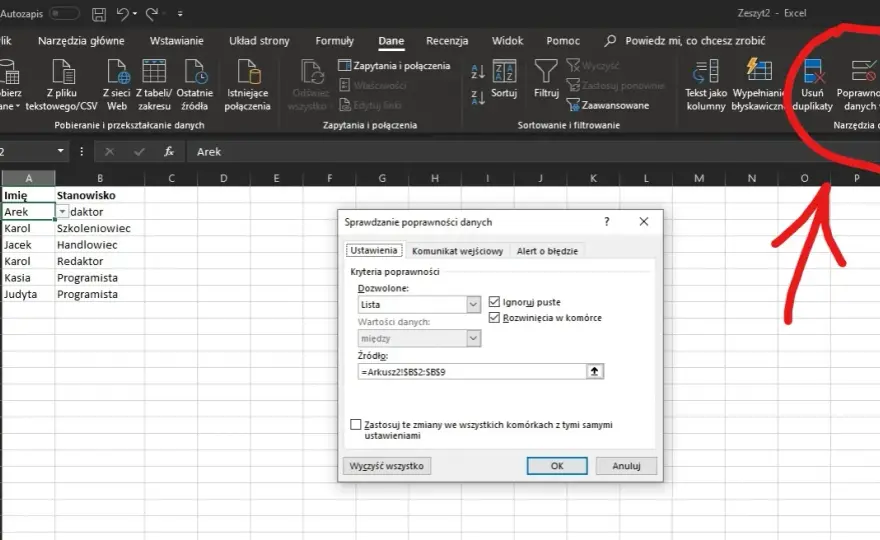The width and height of the screenshot is (880, 540).
Task: Expand the Name Box dropdown arrow
Action: click(x=61, y=152)
